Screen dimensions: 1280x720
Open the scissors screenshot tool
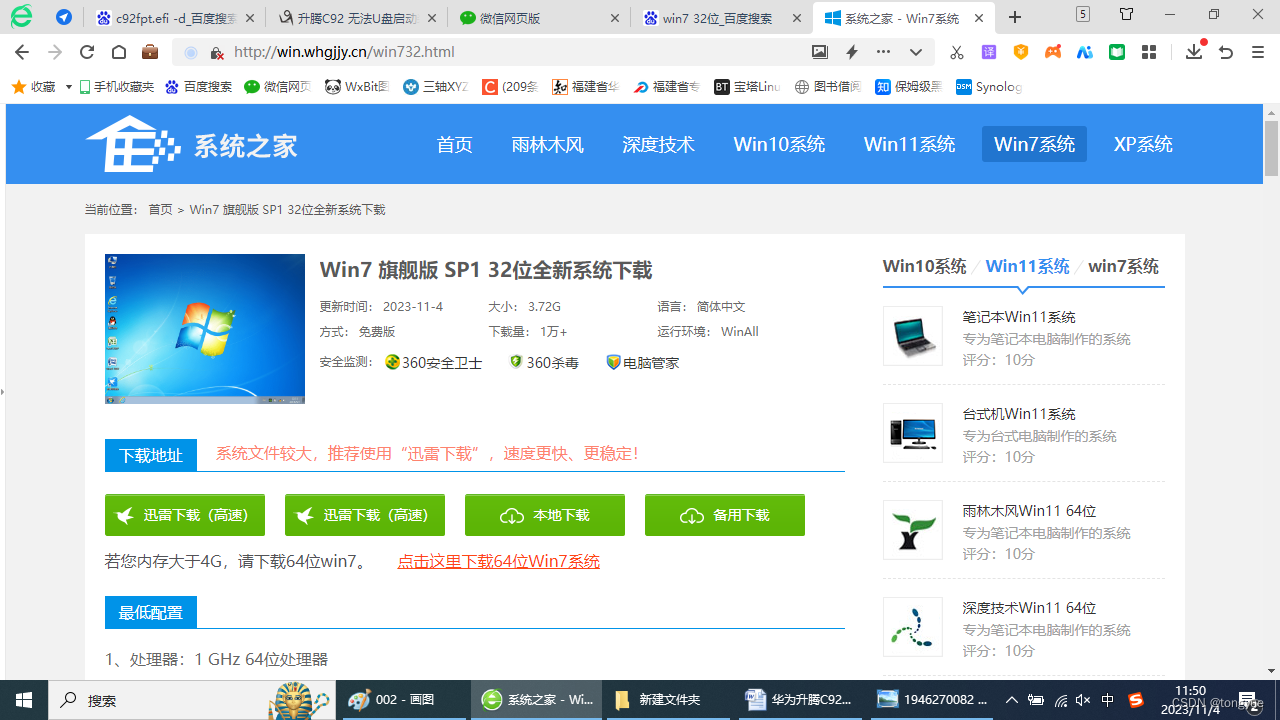pos(957,52)
